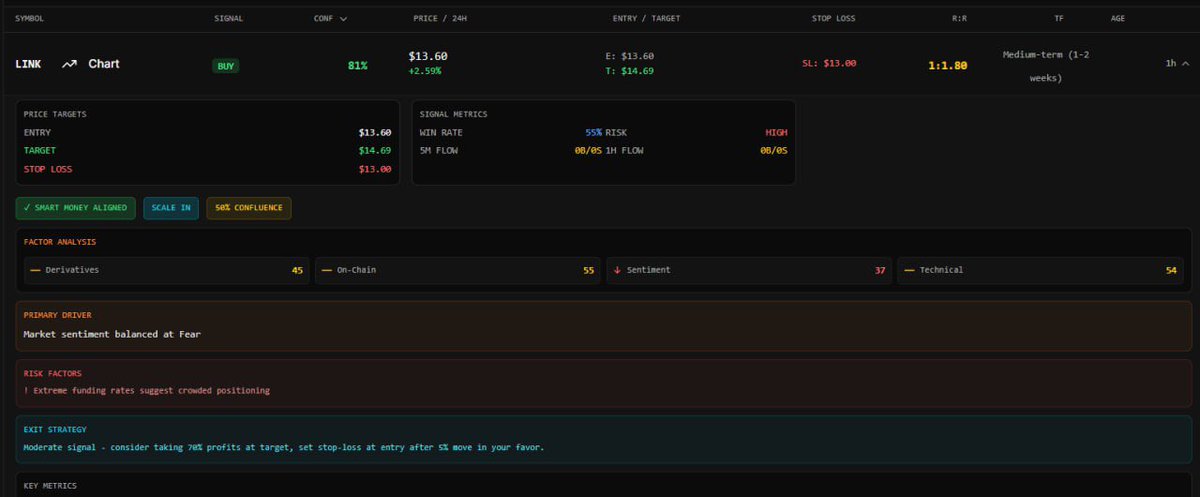Click the Exit Strategy description text

tap(284, 447)
